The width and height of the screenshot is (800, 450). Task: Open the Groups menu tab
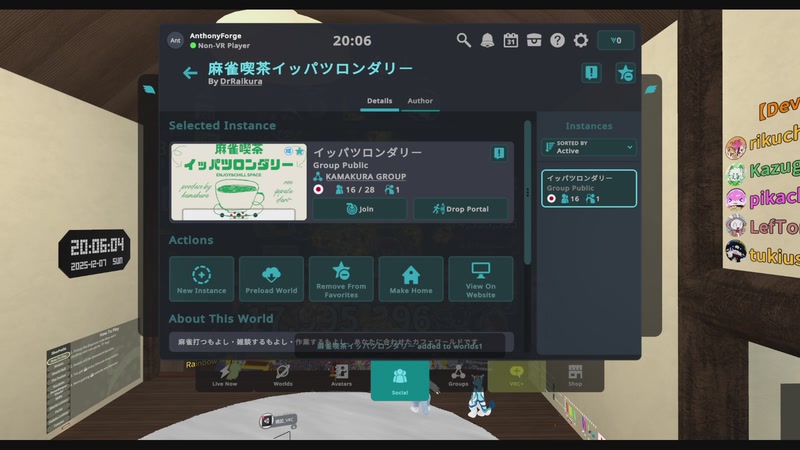(x=458, y=377)
